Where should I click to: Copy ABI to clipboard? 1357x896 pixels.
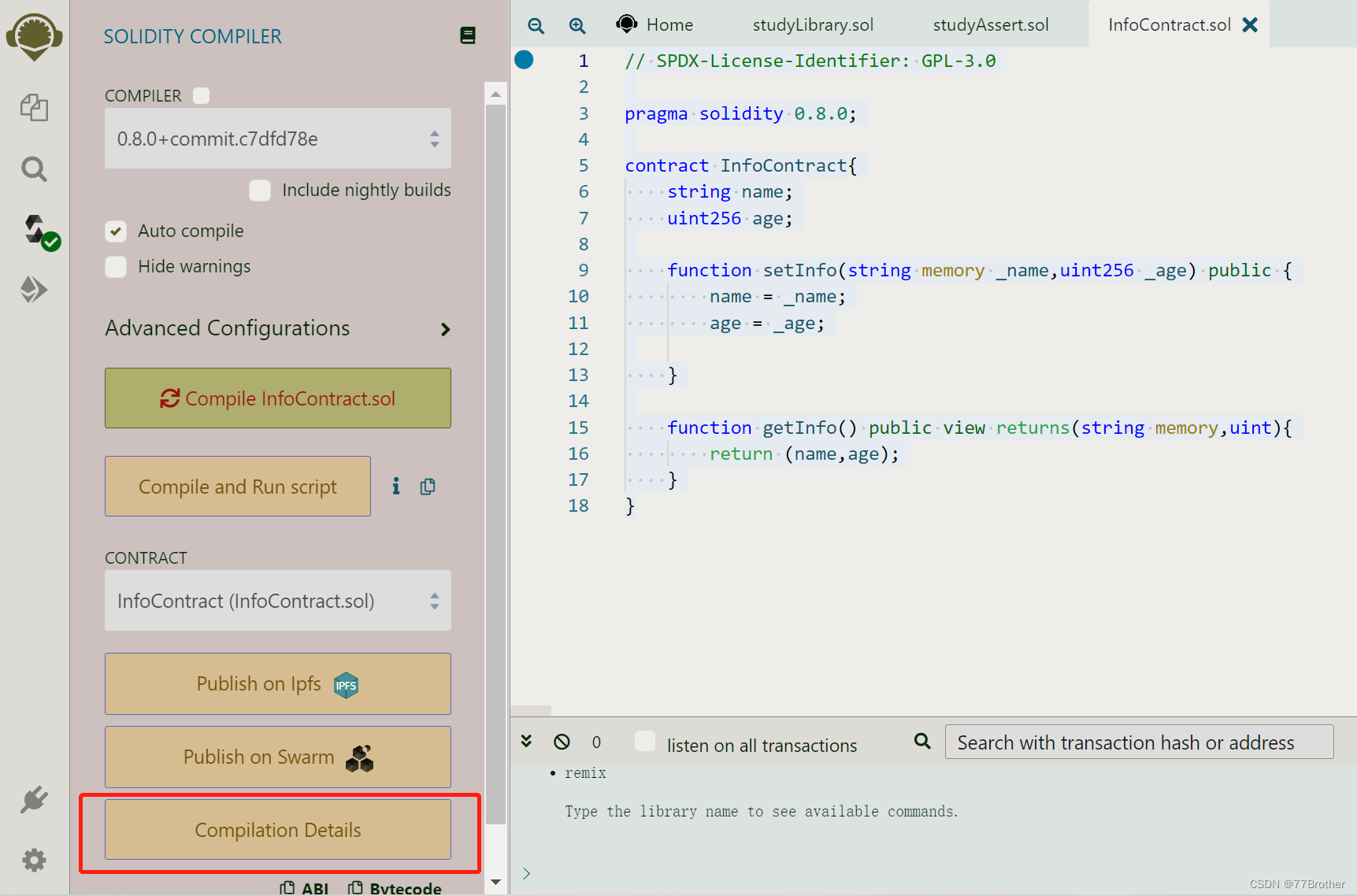tap(304, 887)
